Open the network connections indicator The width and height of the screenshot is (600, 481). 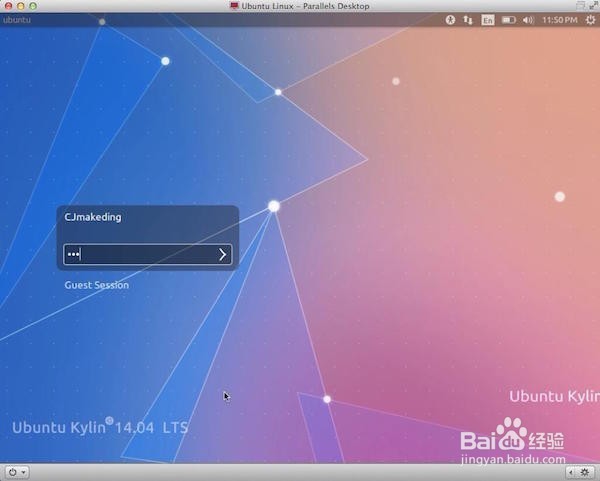pyautogui.click(x=468, y=20)
